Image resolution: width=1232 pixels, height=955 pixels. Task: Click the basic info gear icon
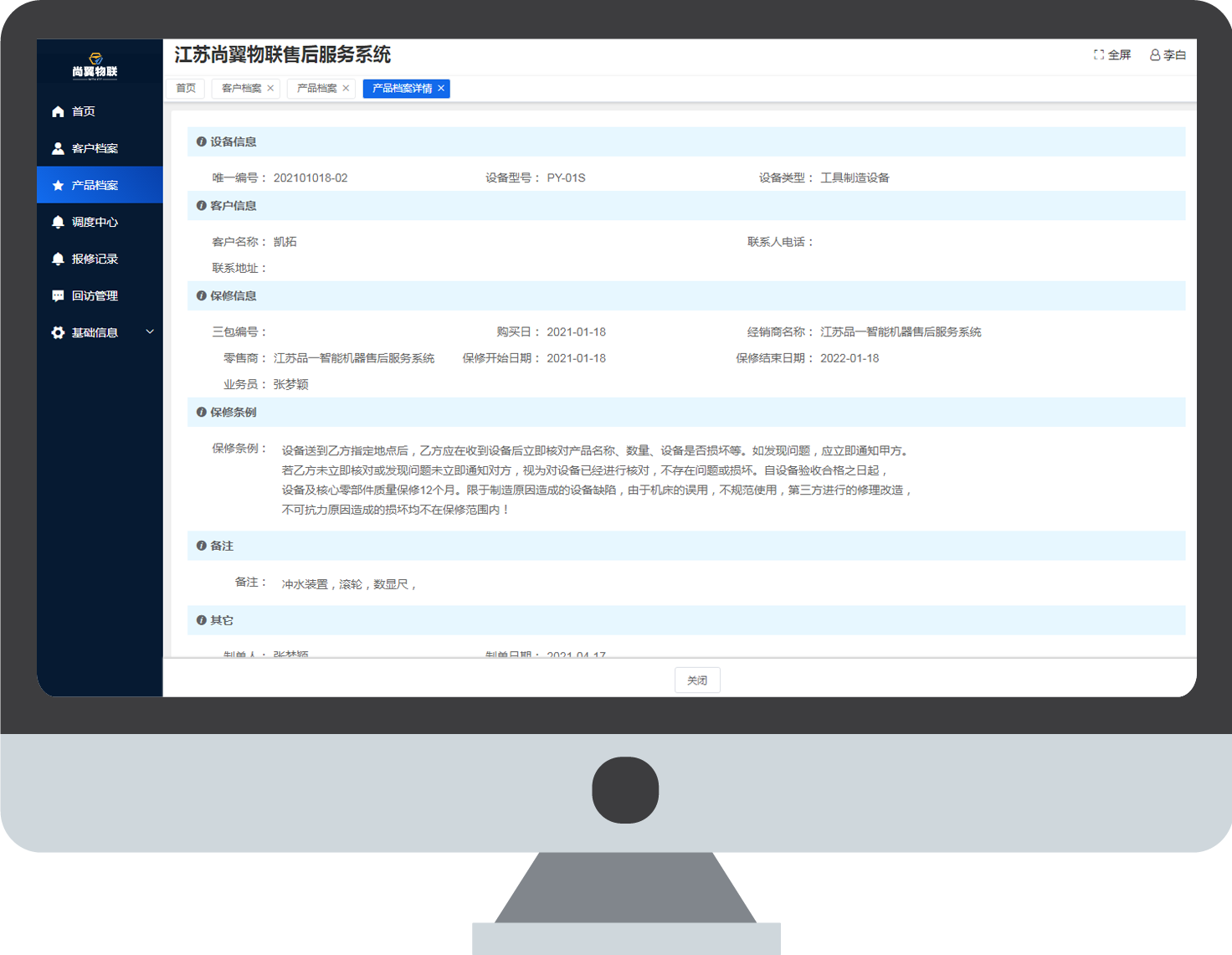58,332
